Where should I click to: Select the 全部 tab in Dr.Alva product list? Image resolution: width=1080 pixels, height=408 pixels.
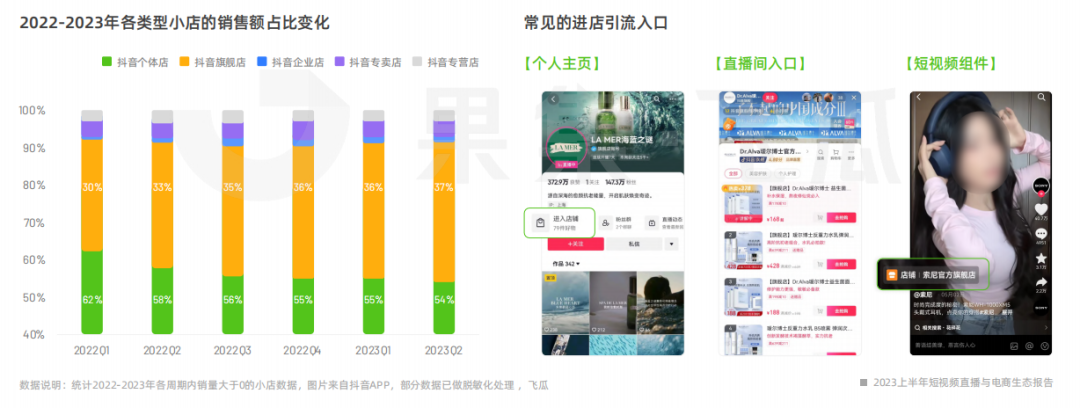pyautogui.click(x=733, y=174)
